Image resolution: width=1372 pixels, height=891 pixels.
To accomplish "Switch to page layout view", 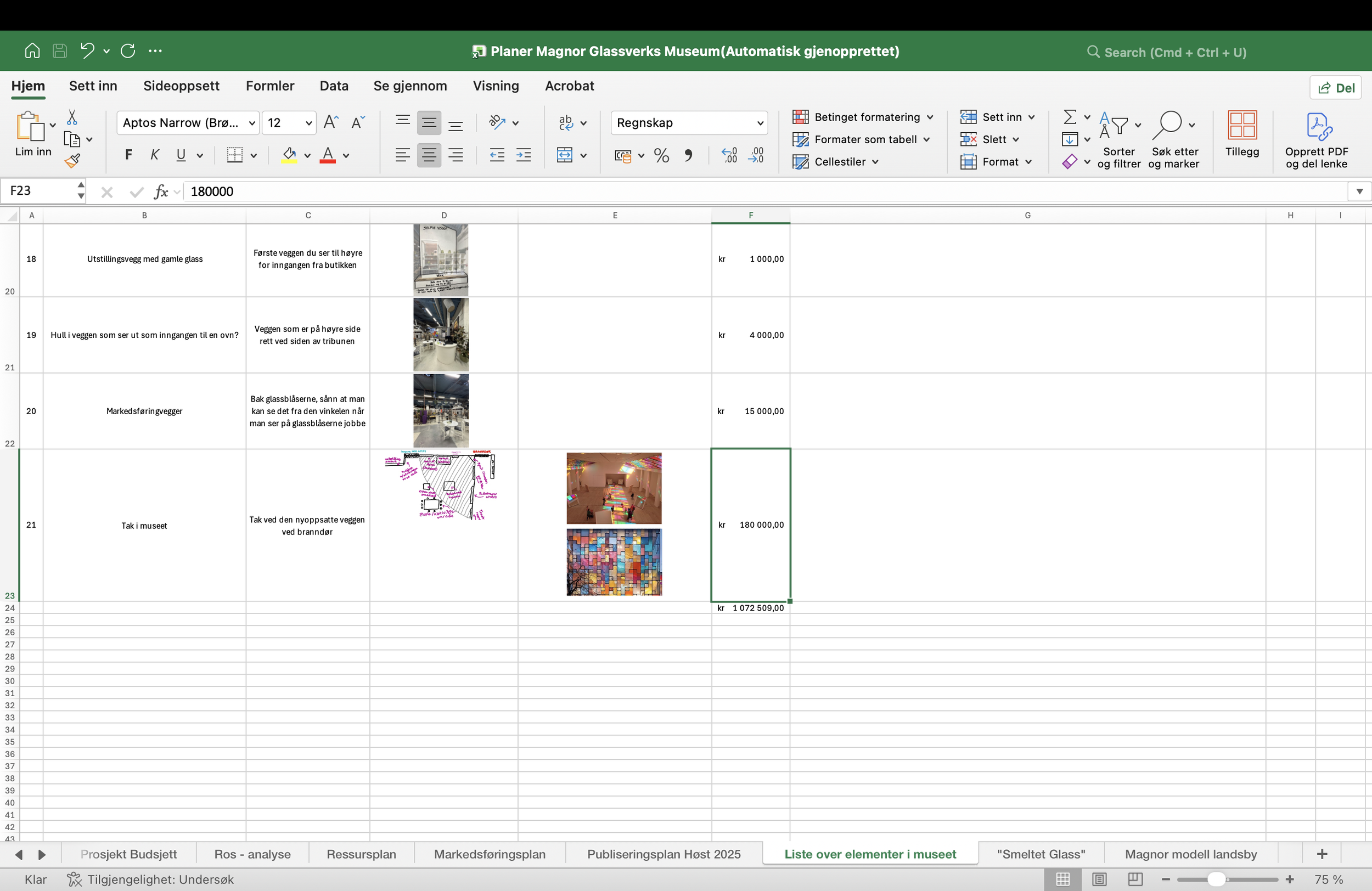I will tap(1099, 879).
